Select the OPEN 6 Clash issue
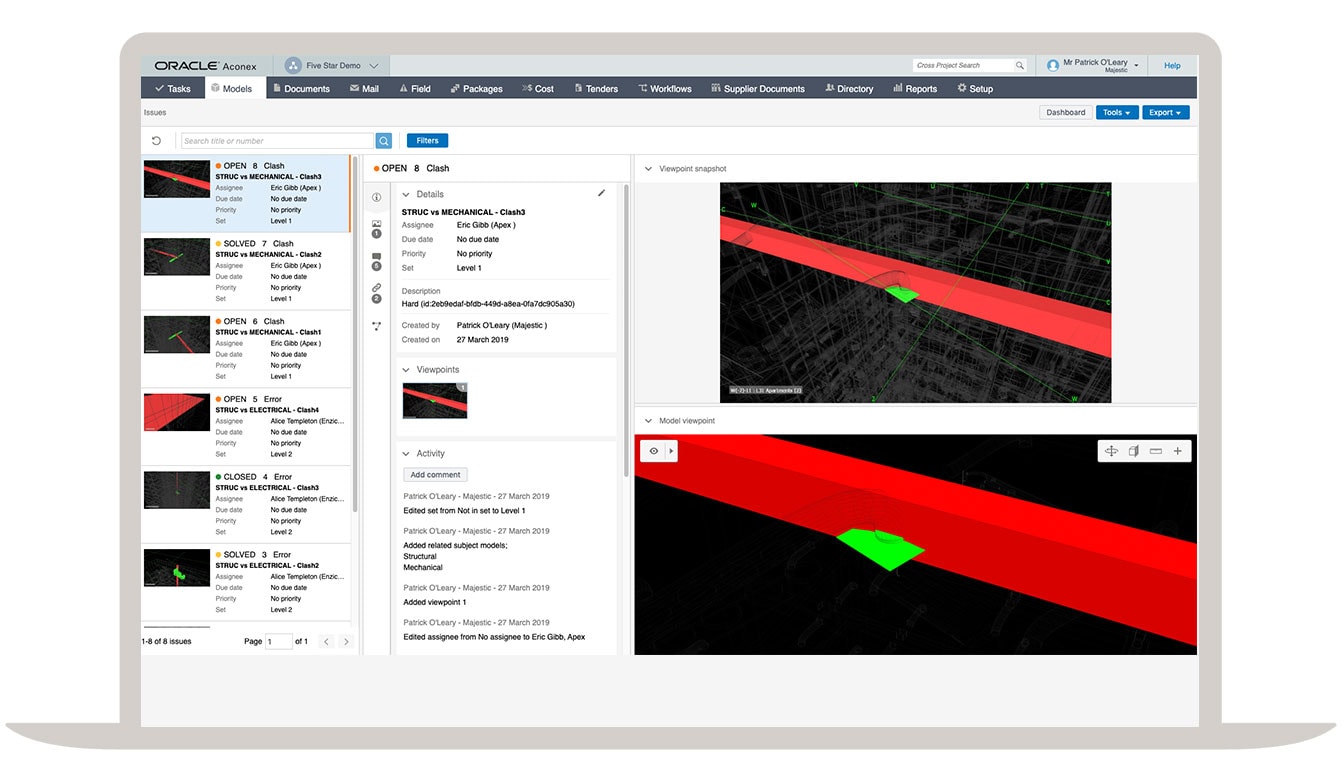Viewport: 1344px width, 764px height. (x=246, y=349)
